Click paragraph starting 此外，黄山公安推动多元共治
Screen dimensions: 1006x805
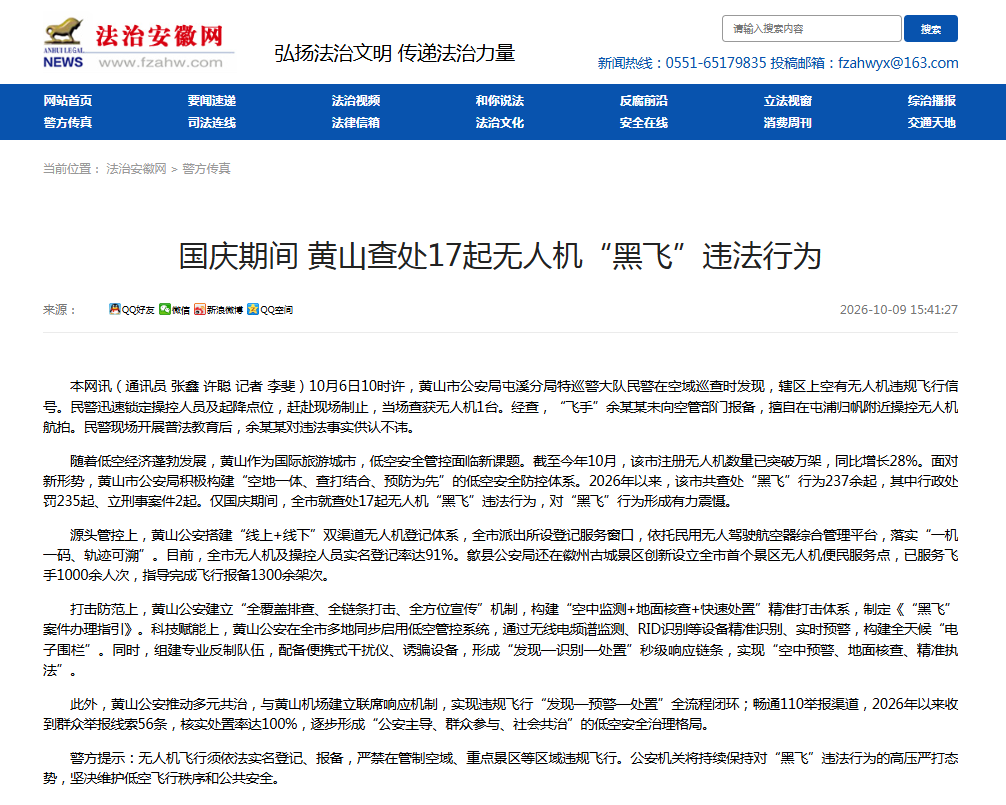point(500,714)
